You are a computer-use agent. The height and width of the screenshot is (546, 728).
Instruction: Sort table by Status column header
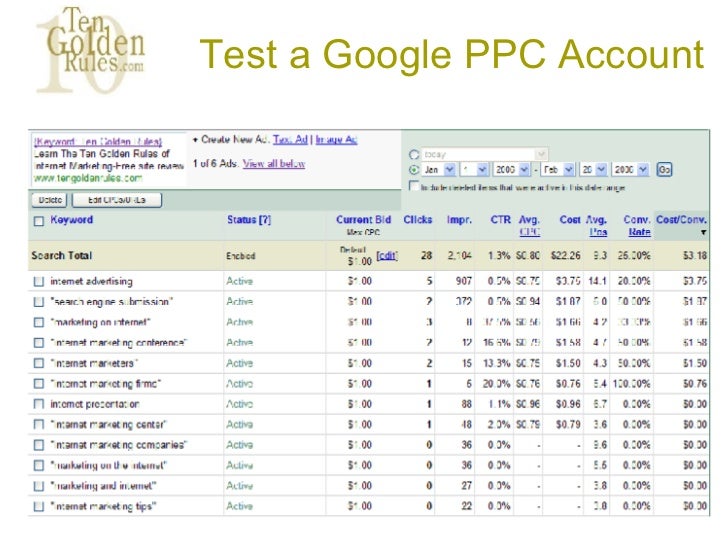249,220
